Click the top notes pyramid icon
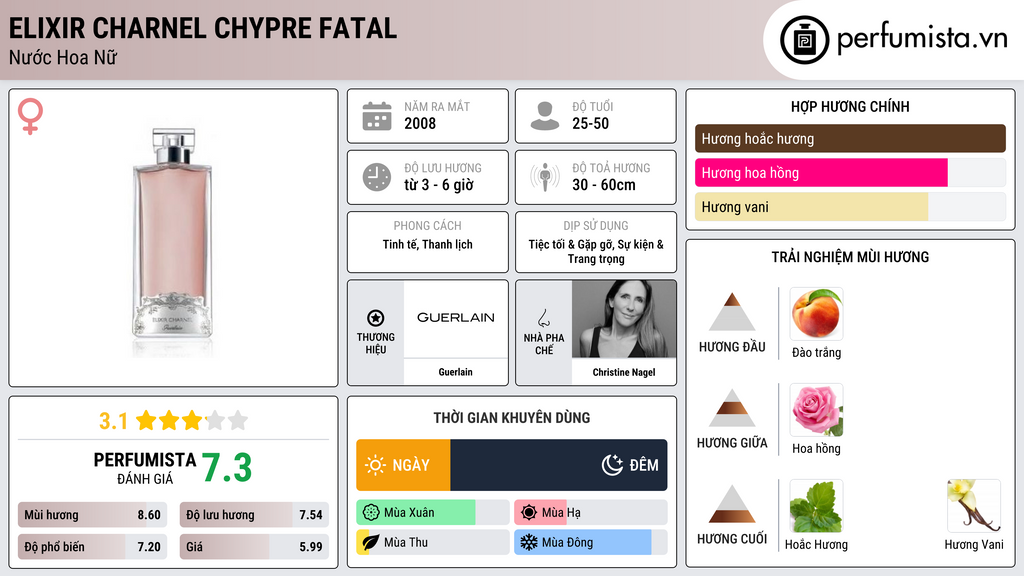This screenshot has width=1024, height=576. (x=731, y=312)
